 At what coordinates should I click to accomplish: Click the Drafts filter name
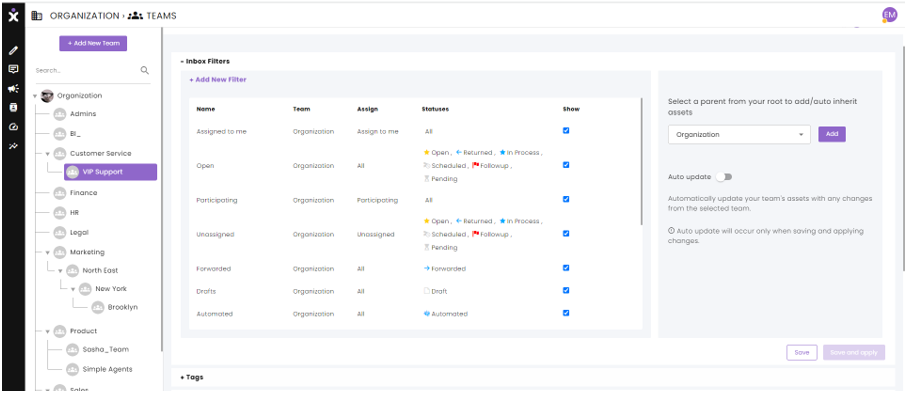click(x=206, y=291)
